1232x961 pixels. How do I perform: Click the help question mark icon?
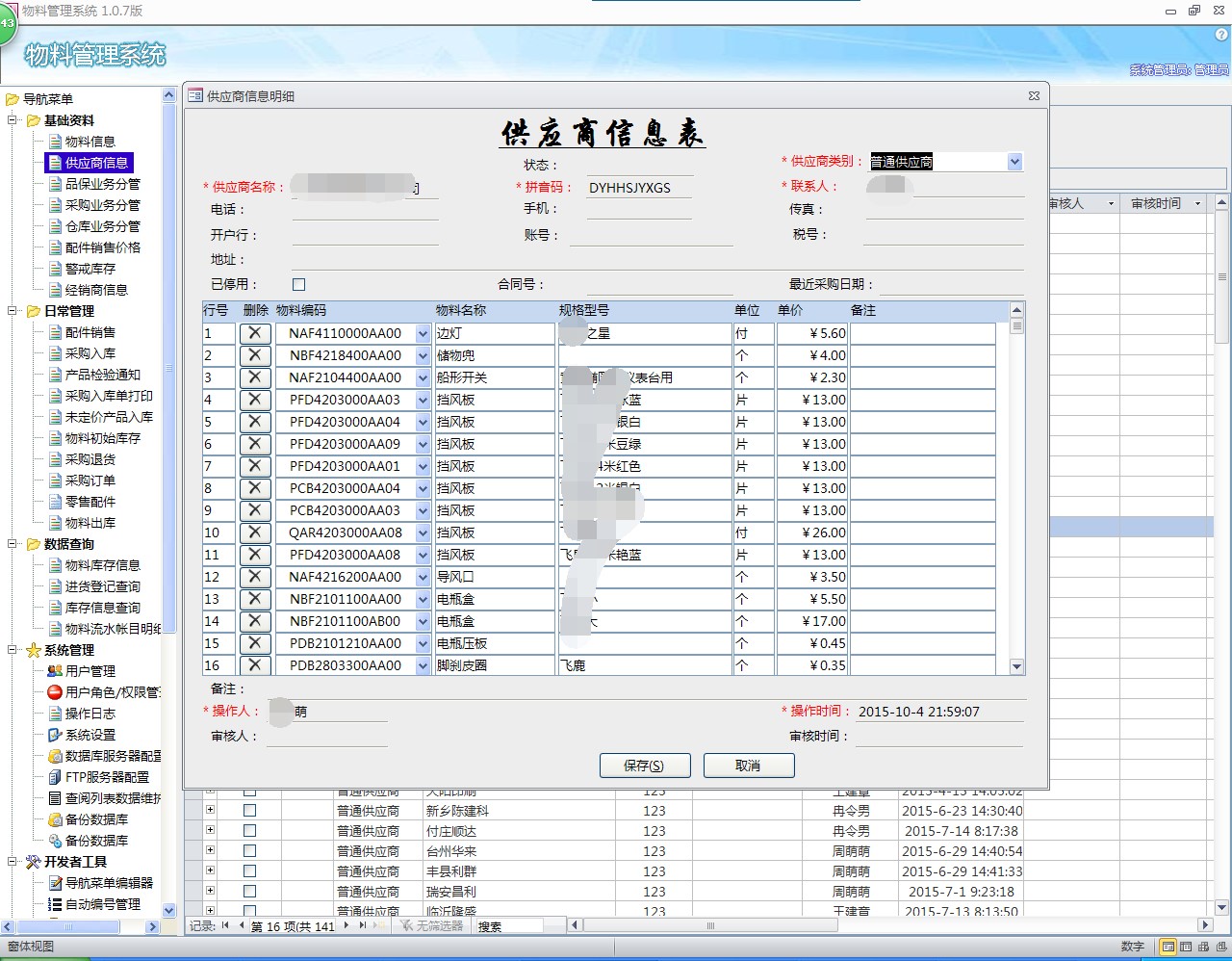[x=1221, y=35]
